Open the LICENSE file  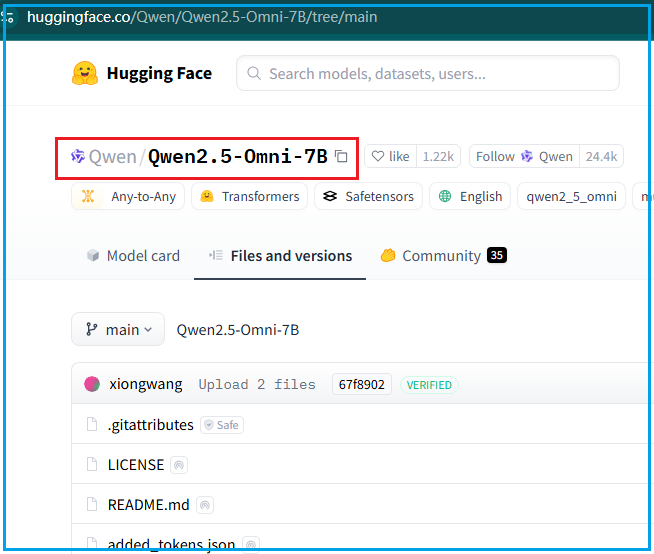[136, 465]
